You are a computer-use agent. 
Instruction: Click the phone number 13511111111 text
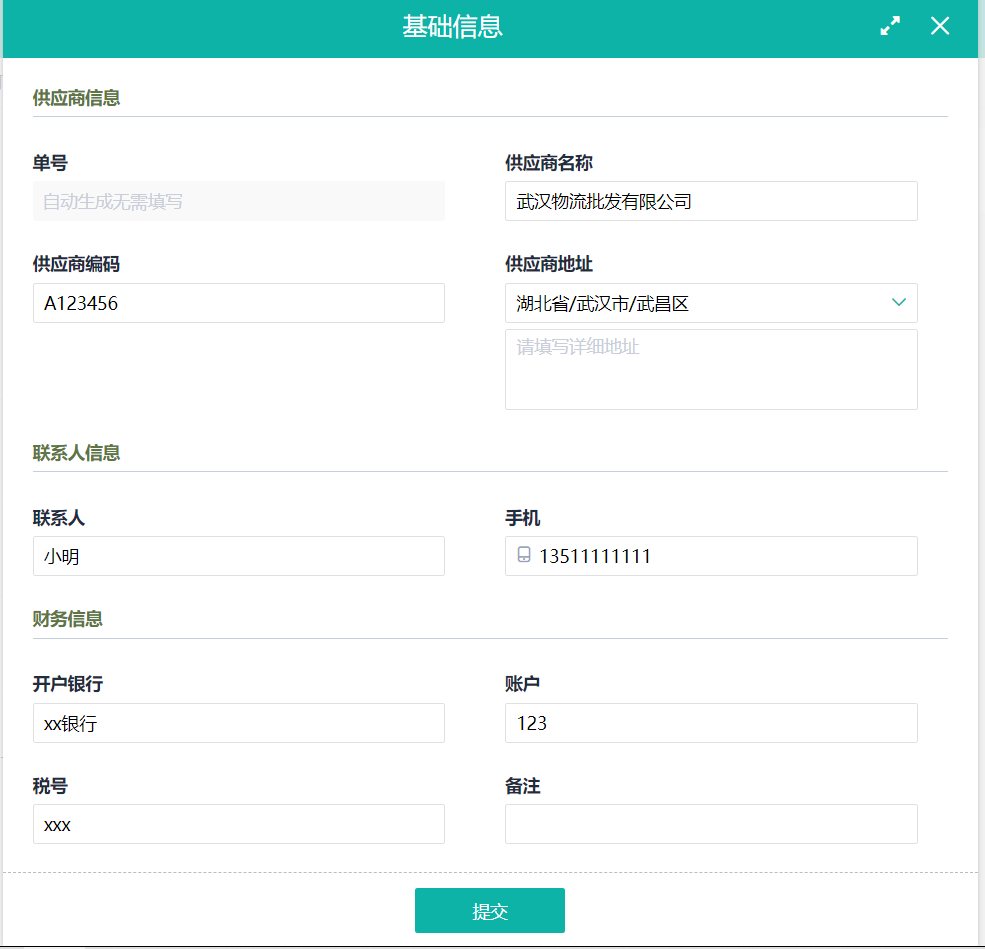point(595,557)
